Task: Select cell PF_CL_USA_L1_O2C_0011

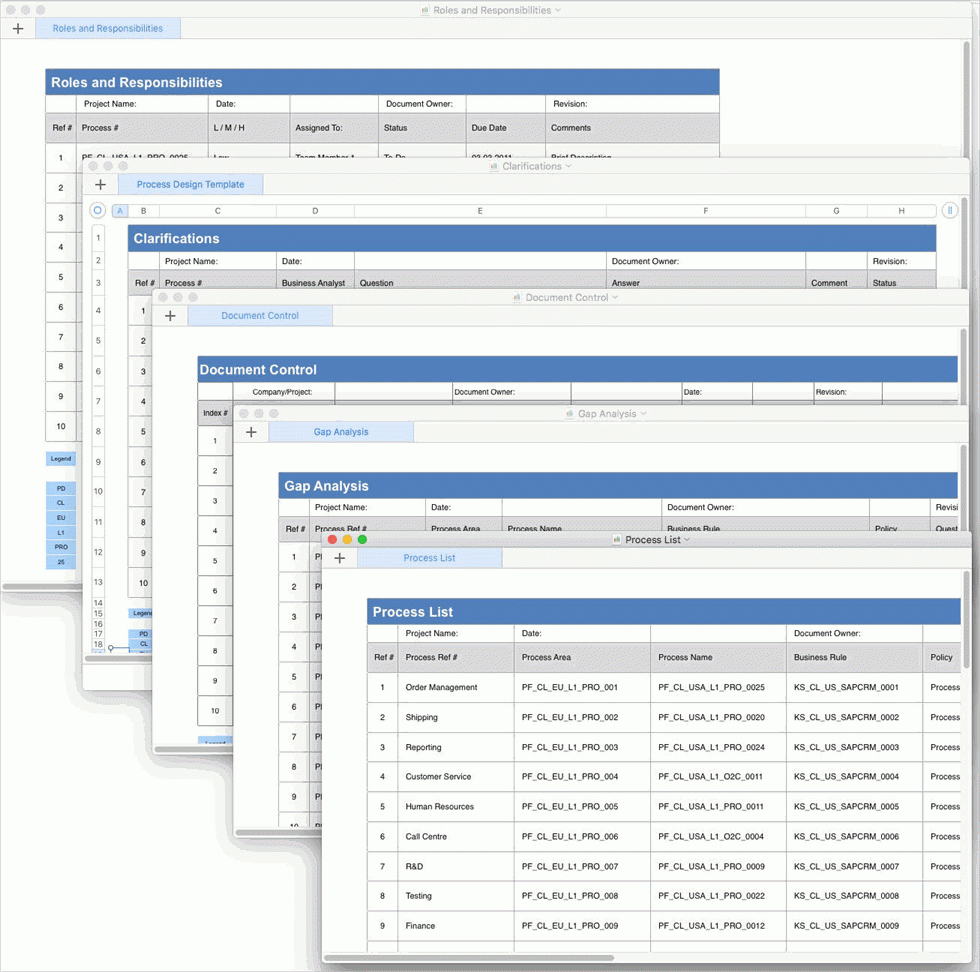Action: pyautogui.click(x=718, y=776)
